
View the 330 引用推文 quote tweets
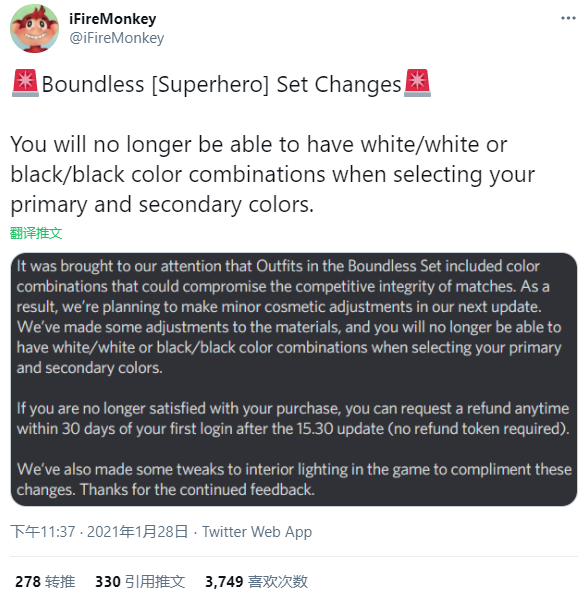tap(140, 581)
